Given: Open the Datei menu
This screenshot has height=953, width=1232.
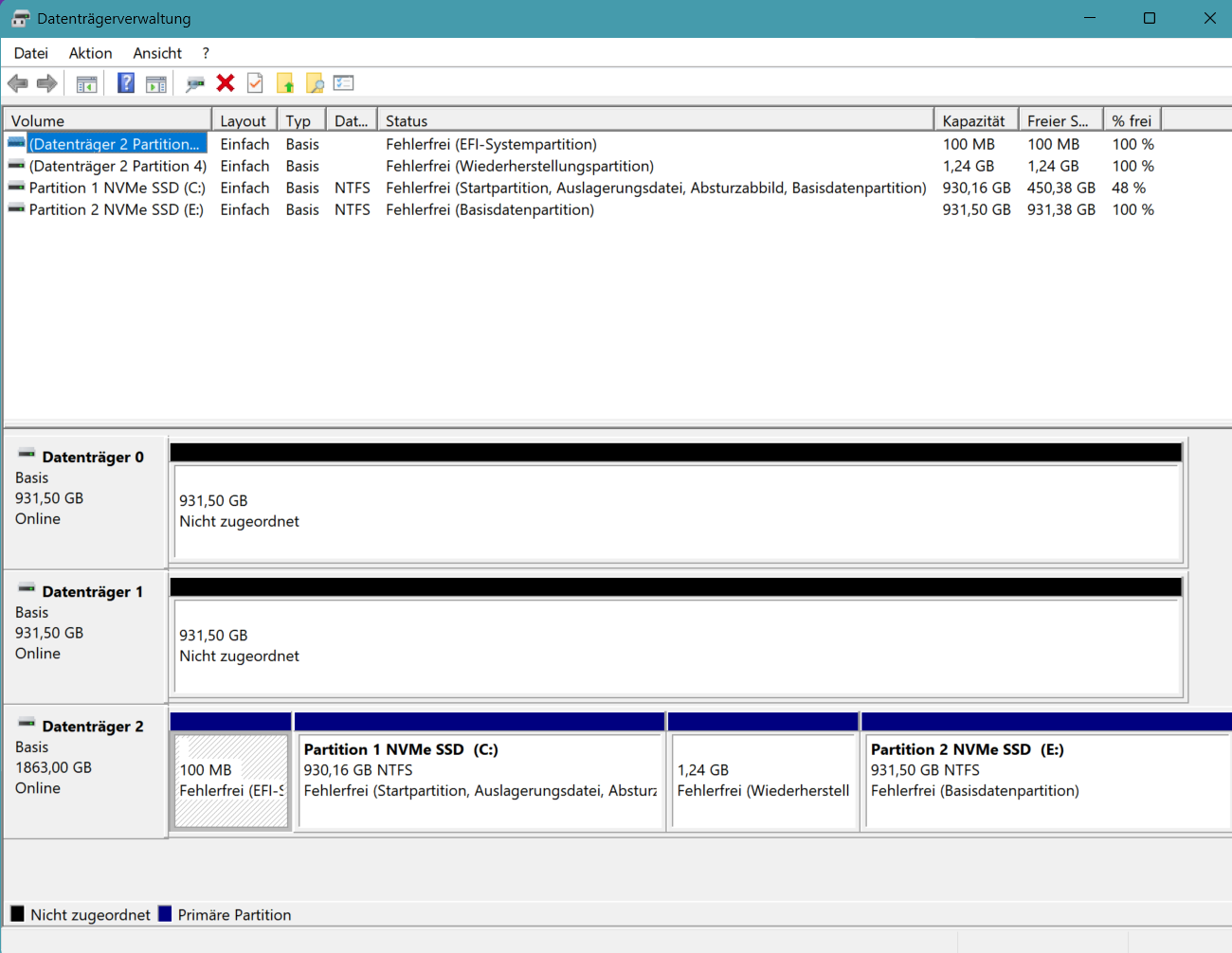Looking at the screenshot, I should (30, 53).
